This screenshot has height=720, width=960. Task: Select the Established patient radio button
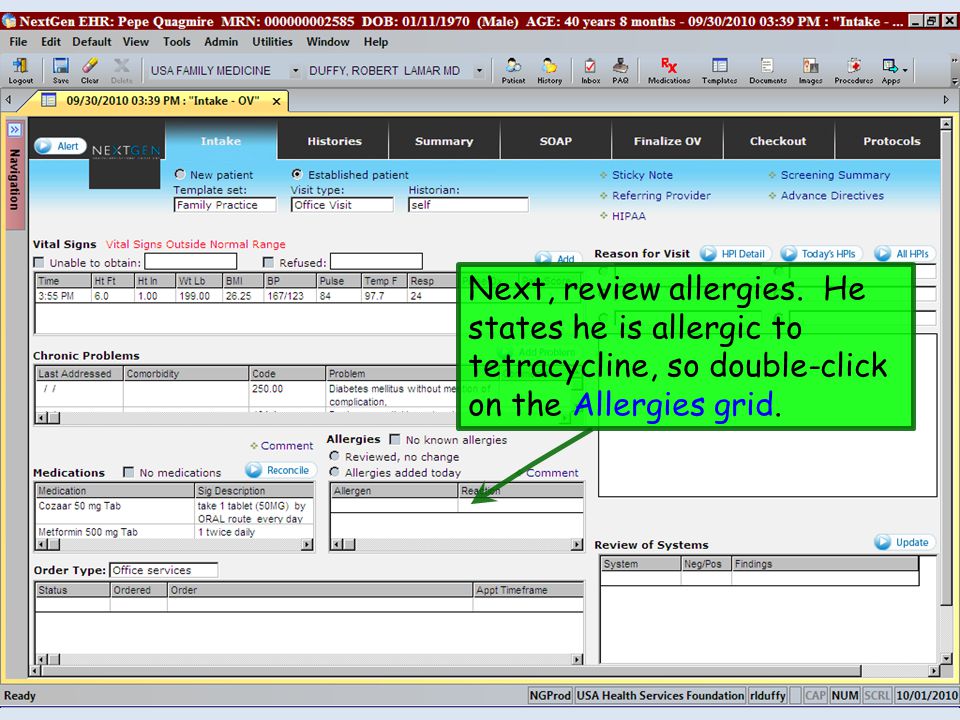[297, 174]
